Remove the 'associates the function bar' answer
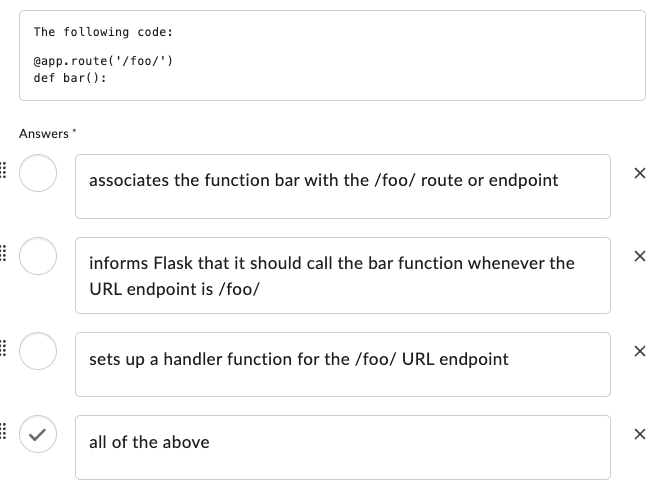Image resolution: width=663 pixels, height=501 pixels. click(640, 175)
